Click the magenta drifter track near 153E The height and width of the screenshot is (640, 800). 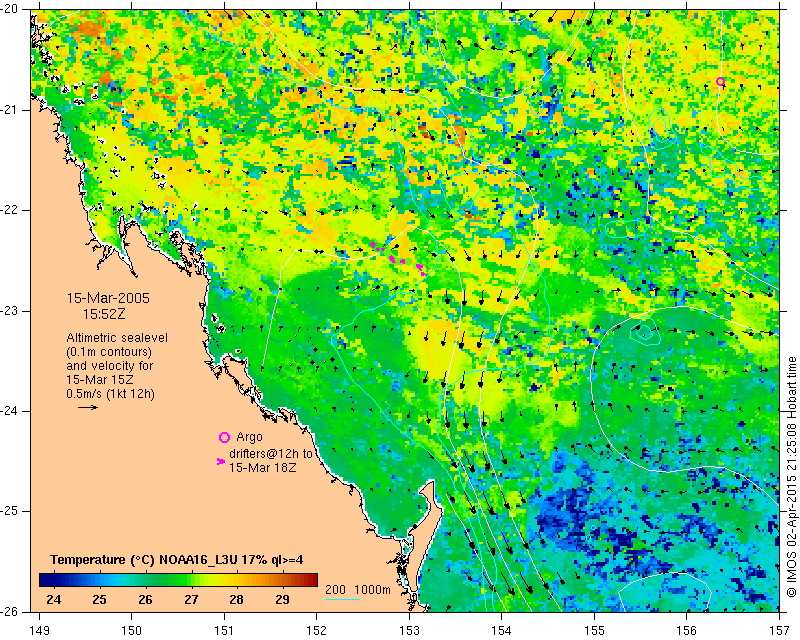(398, 259)
